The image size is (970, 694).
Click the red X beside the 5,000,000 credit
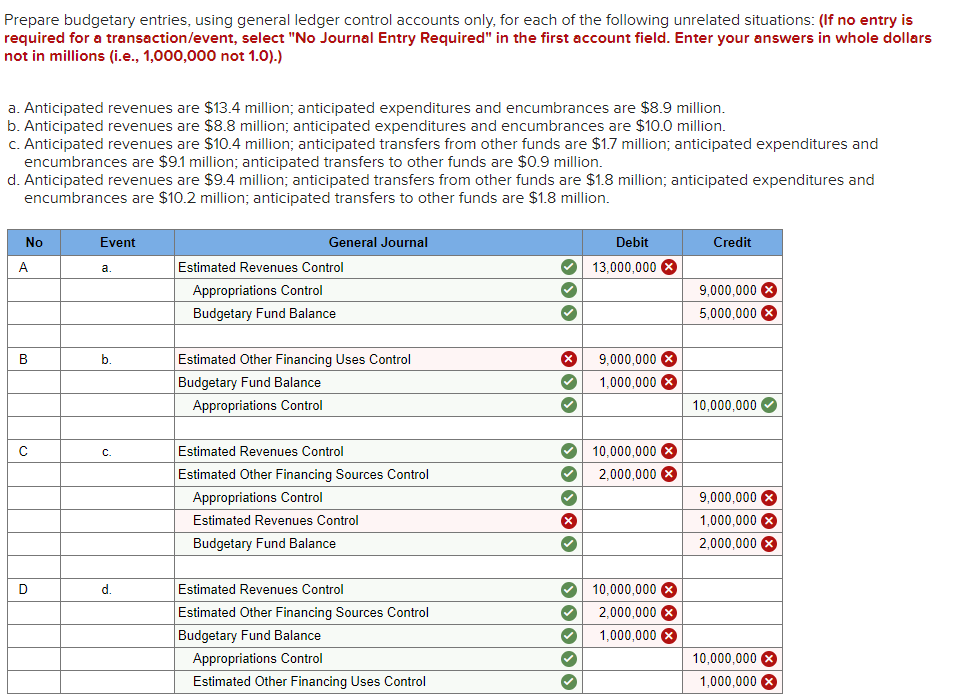point(769,313)
